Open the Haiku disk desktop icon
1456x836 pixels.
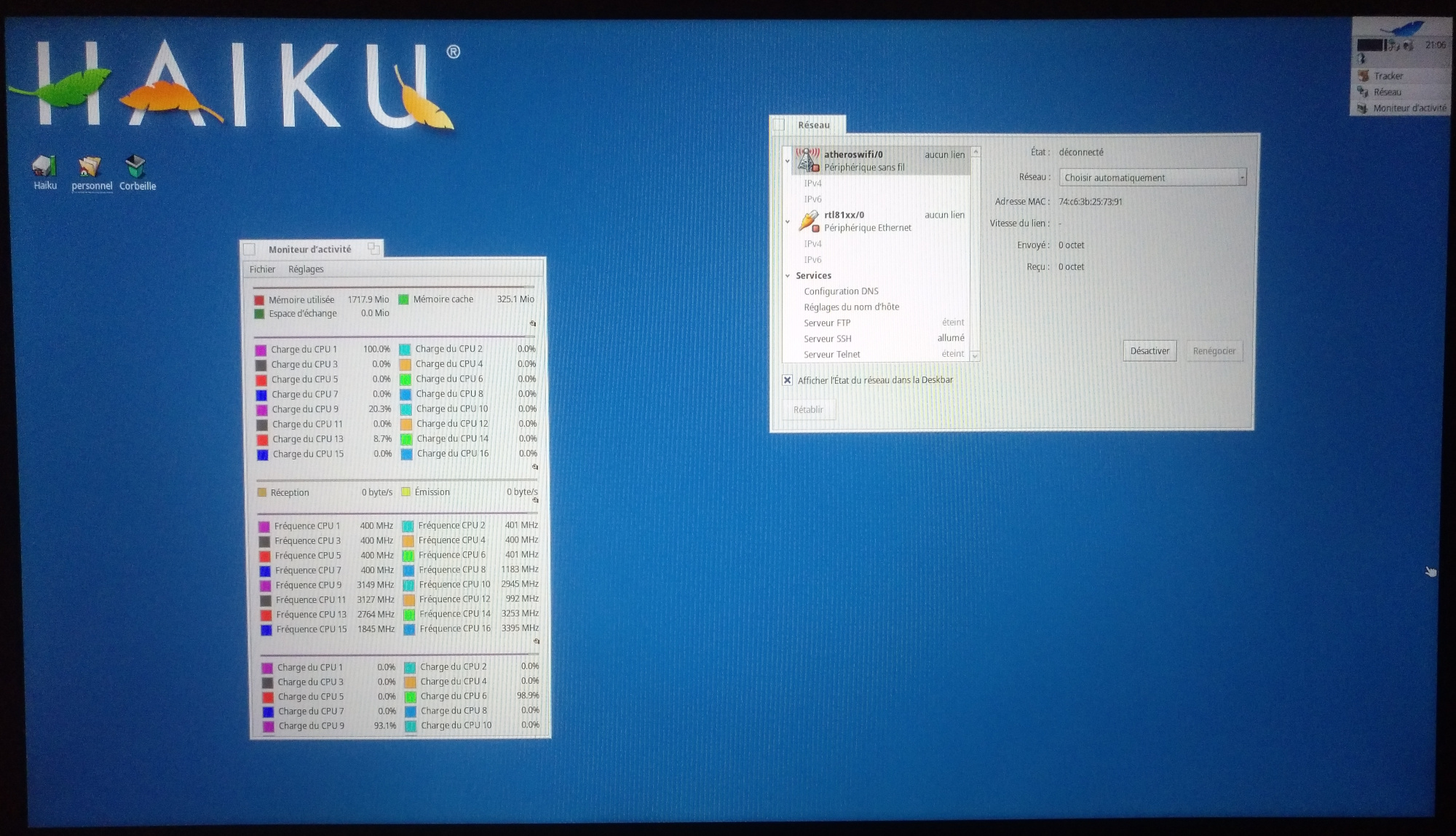(x=44, y=167)
